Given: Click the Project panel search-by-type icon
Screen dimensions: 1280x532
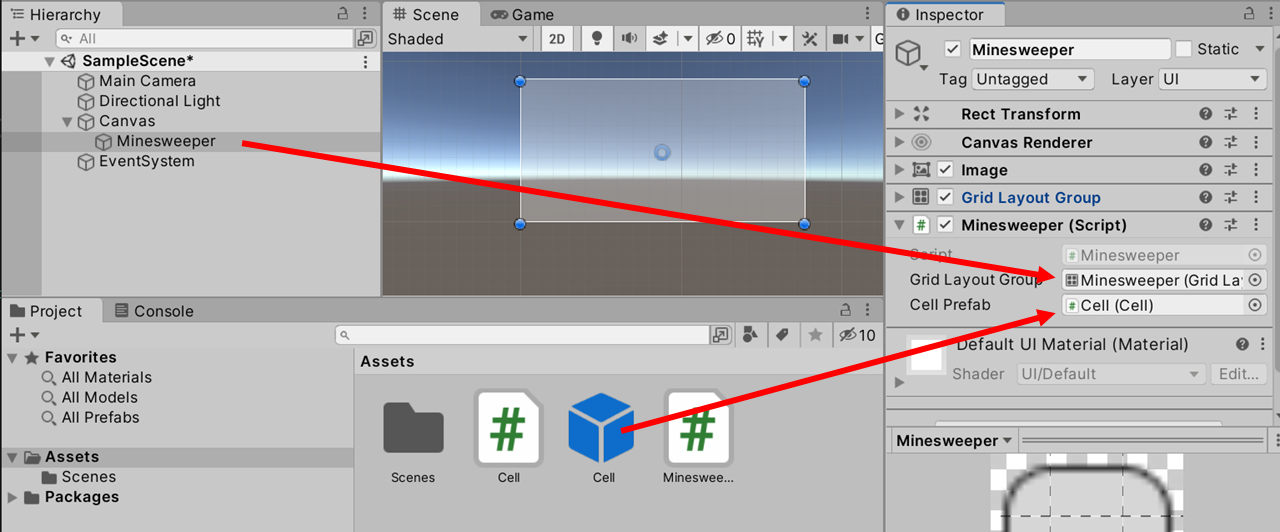Looking at the screenshot, I should [x=748, y=335].
